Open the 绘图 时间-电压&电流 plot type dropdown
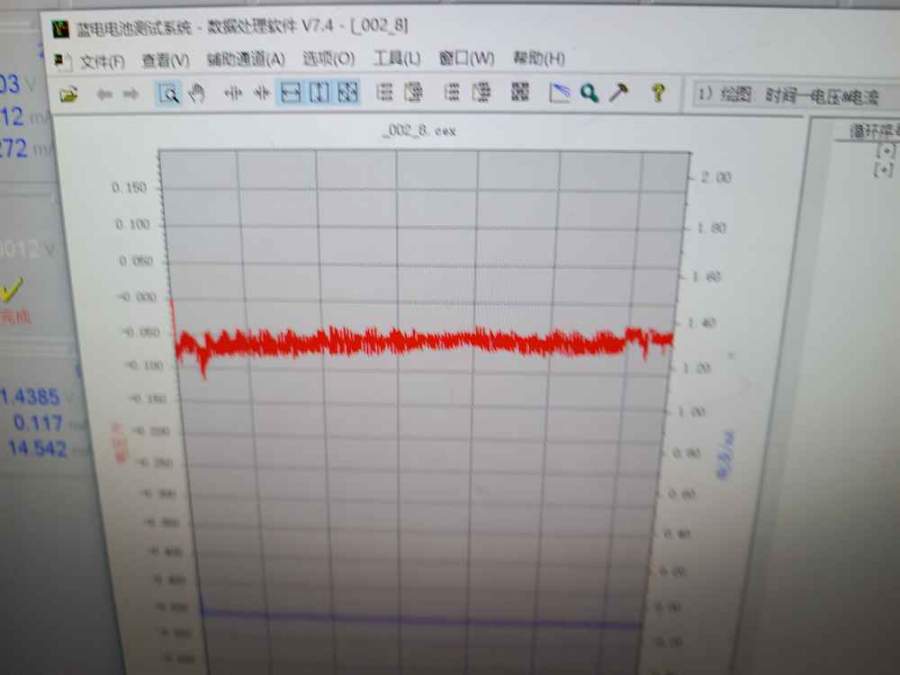This screenshot has width=900, height=675. point(790,95)
